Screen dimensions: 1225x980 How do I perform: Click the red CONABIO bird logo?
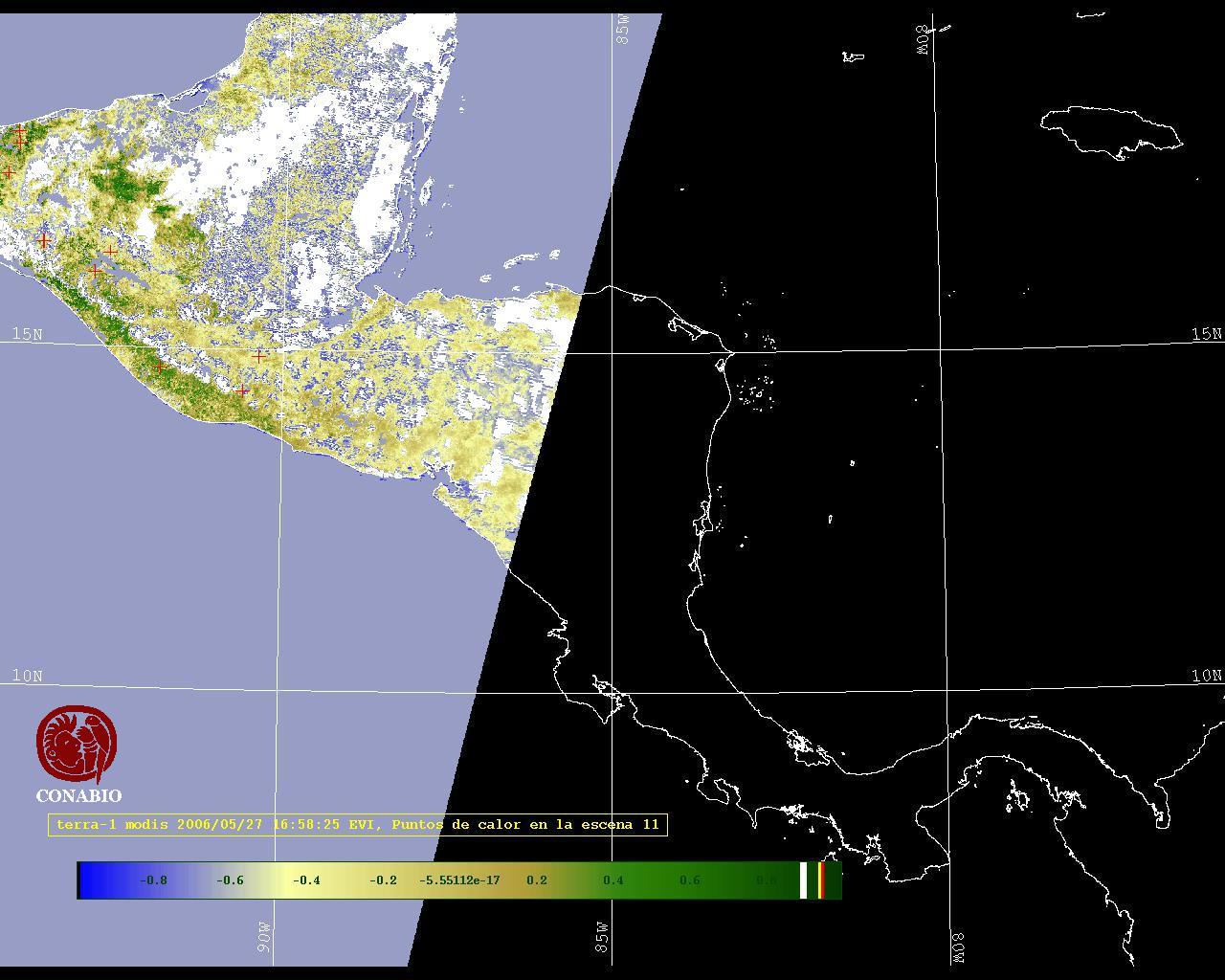(77, 744)
